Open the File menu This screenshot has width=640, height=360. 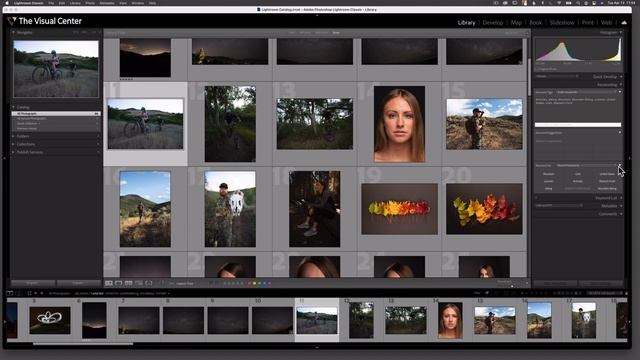tap(51, 3)
